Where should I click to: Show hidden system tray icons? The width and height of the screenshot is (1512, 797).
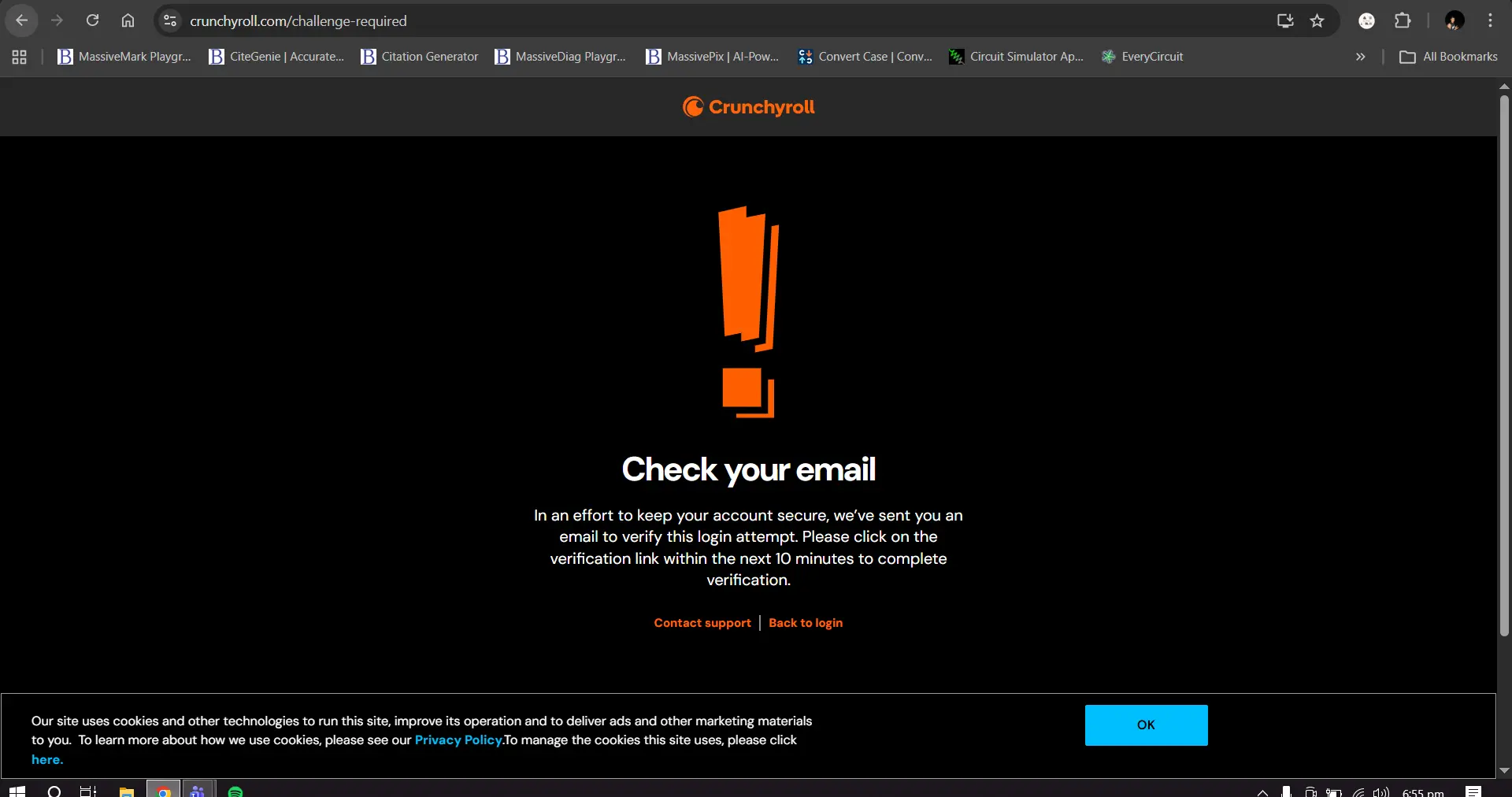[1262, 792]
